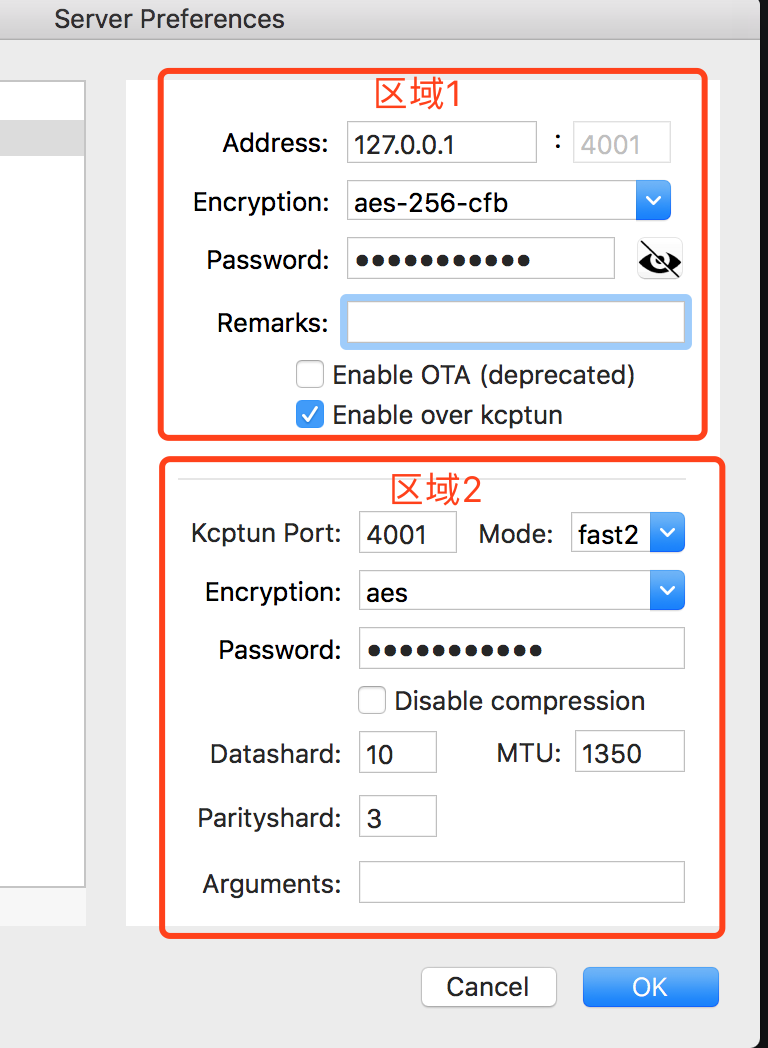Click the server Password field
Viewport: 768px width, 1048px height.
click(x=481, y=258)
